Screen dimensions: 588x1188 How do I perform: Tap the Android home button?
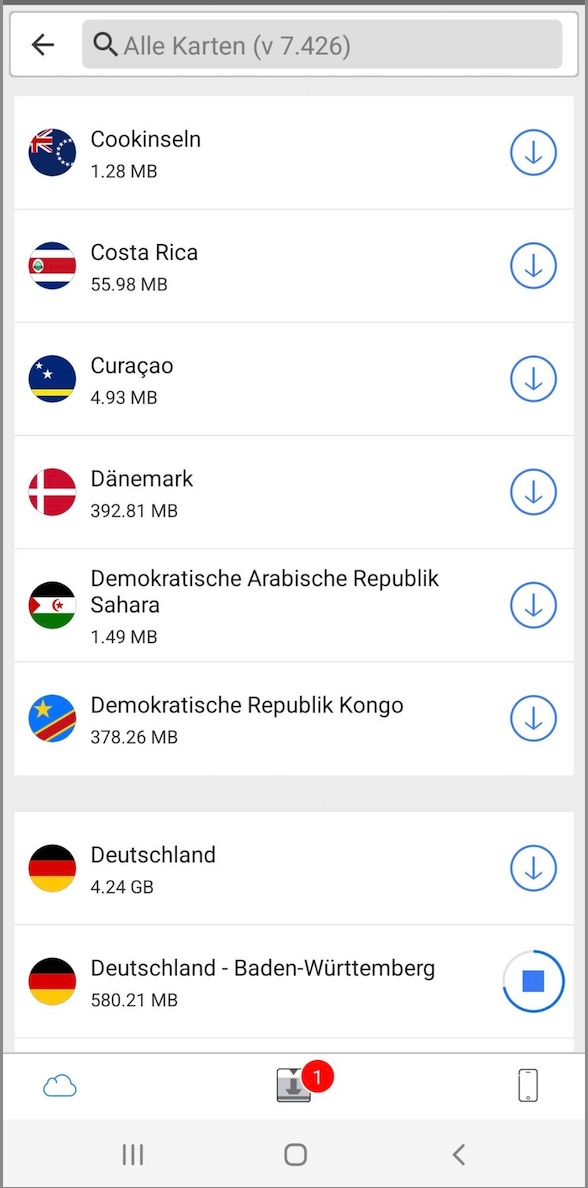click(295, 1155)
